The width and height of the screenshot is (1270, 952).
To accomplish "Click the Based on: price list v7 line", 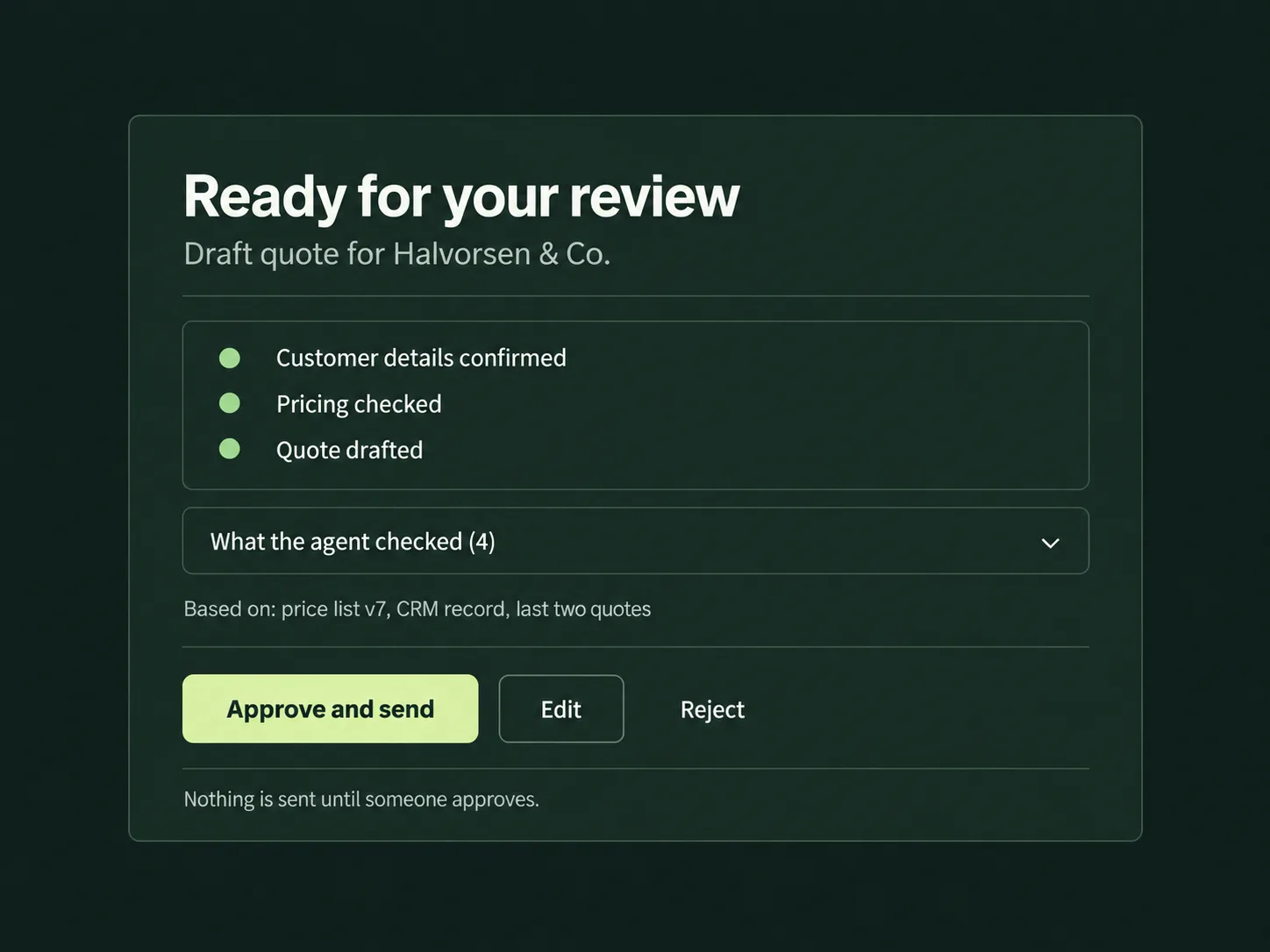I will click(x=417, y=608).
